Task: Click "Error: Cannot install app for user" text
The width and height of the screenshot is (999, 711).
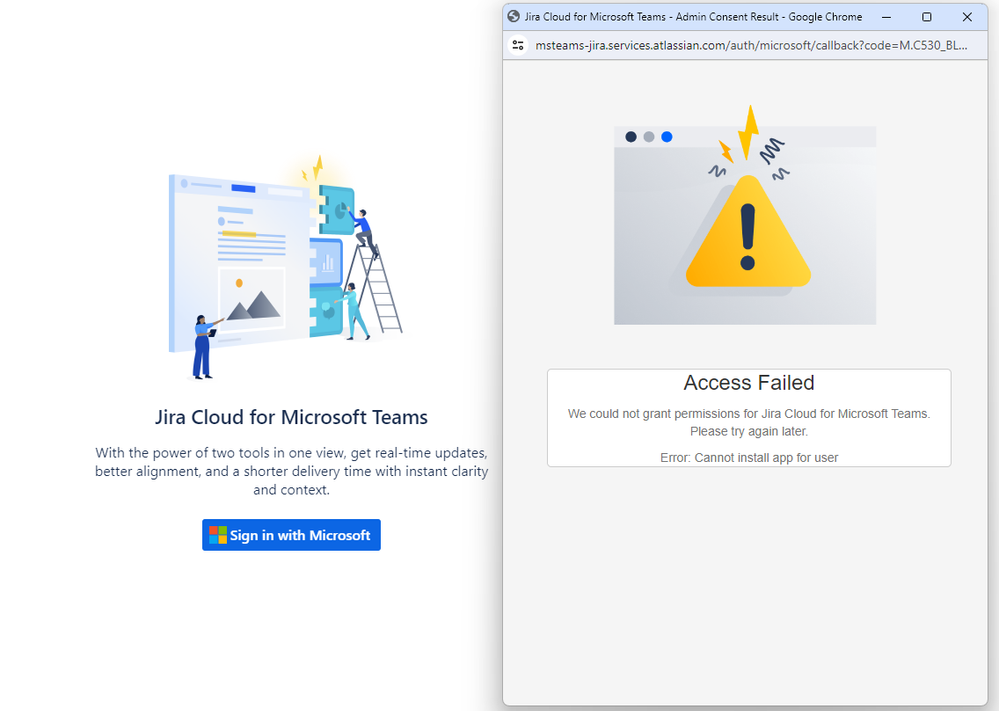Action: point(749,457)
